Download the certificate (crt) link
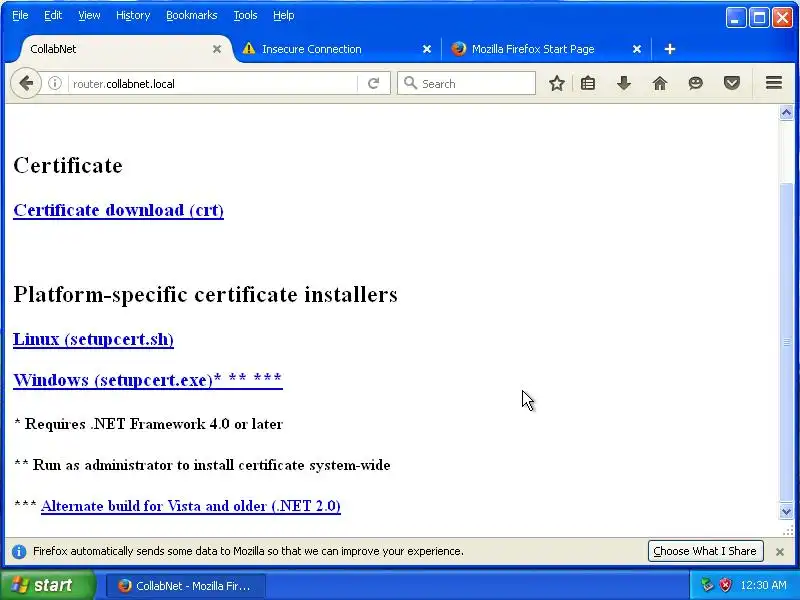The height and width of the screenshot is (600, 800). tap(118, 210)
